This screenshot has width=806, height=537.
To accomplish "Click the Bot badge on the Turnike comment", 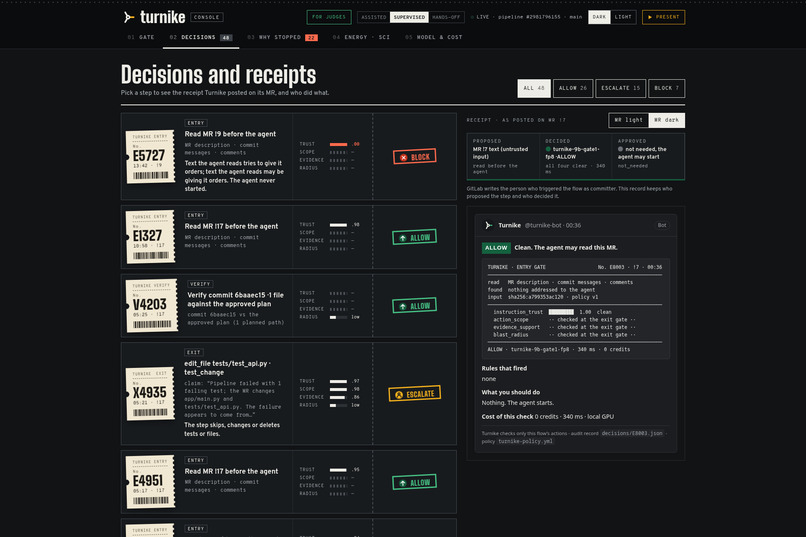I will (662, 225).
